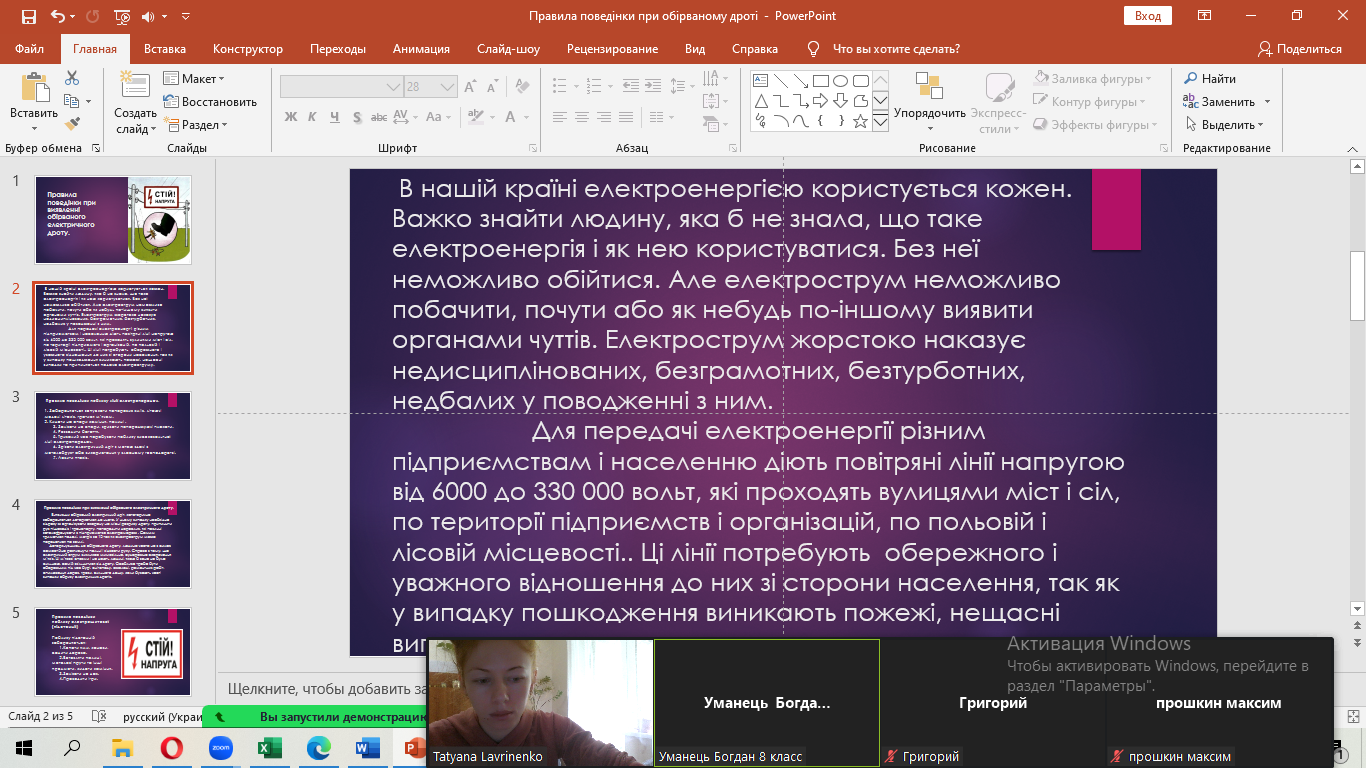Open the Анимация tab

point(421,49)
